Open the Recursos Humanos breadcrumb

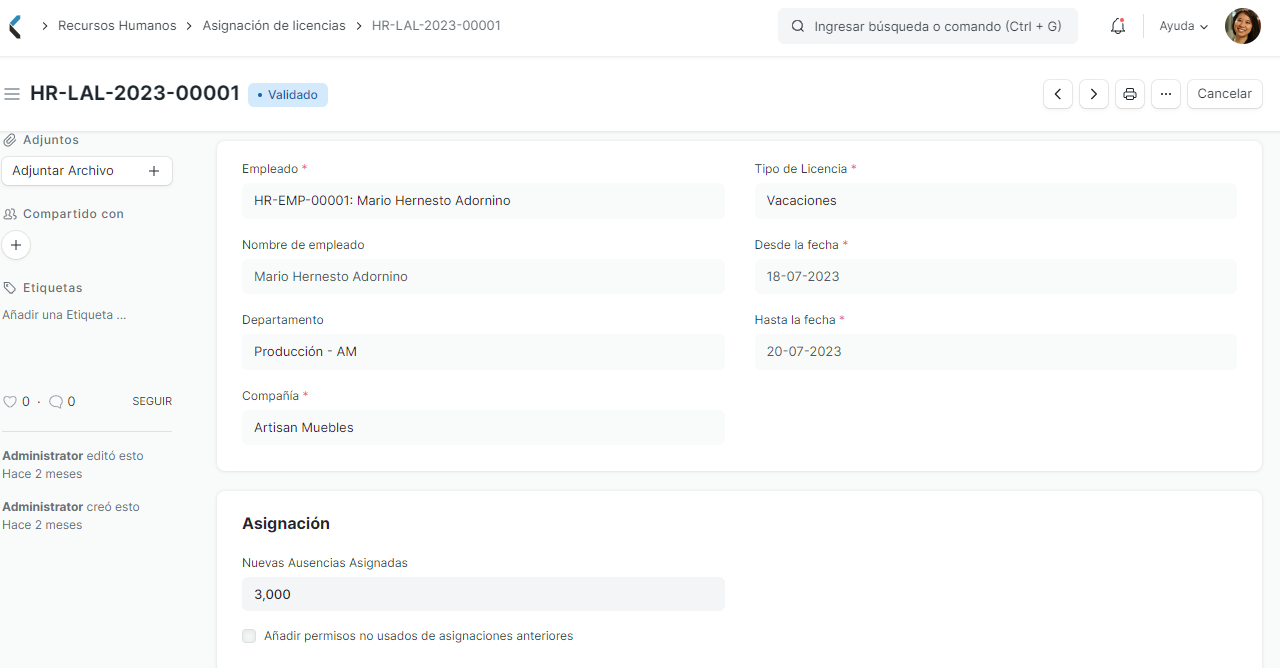(x=117, y=25)
